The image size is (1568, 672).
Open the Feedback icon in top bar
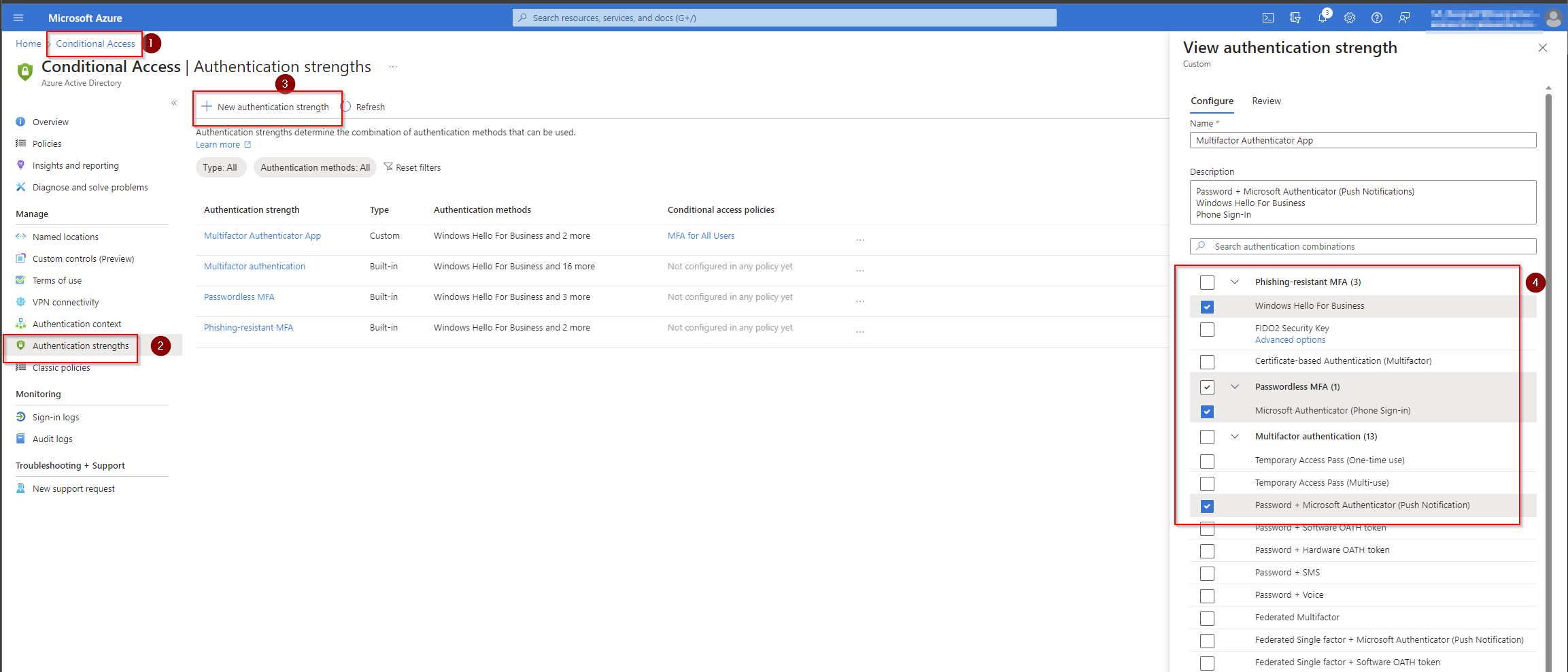pyautogui.click(x=1404, y=18)
